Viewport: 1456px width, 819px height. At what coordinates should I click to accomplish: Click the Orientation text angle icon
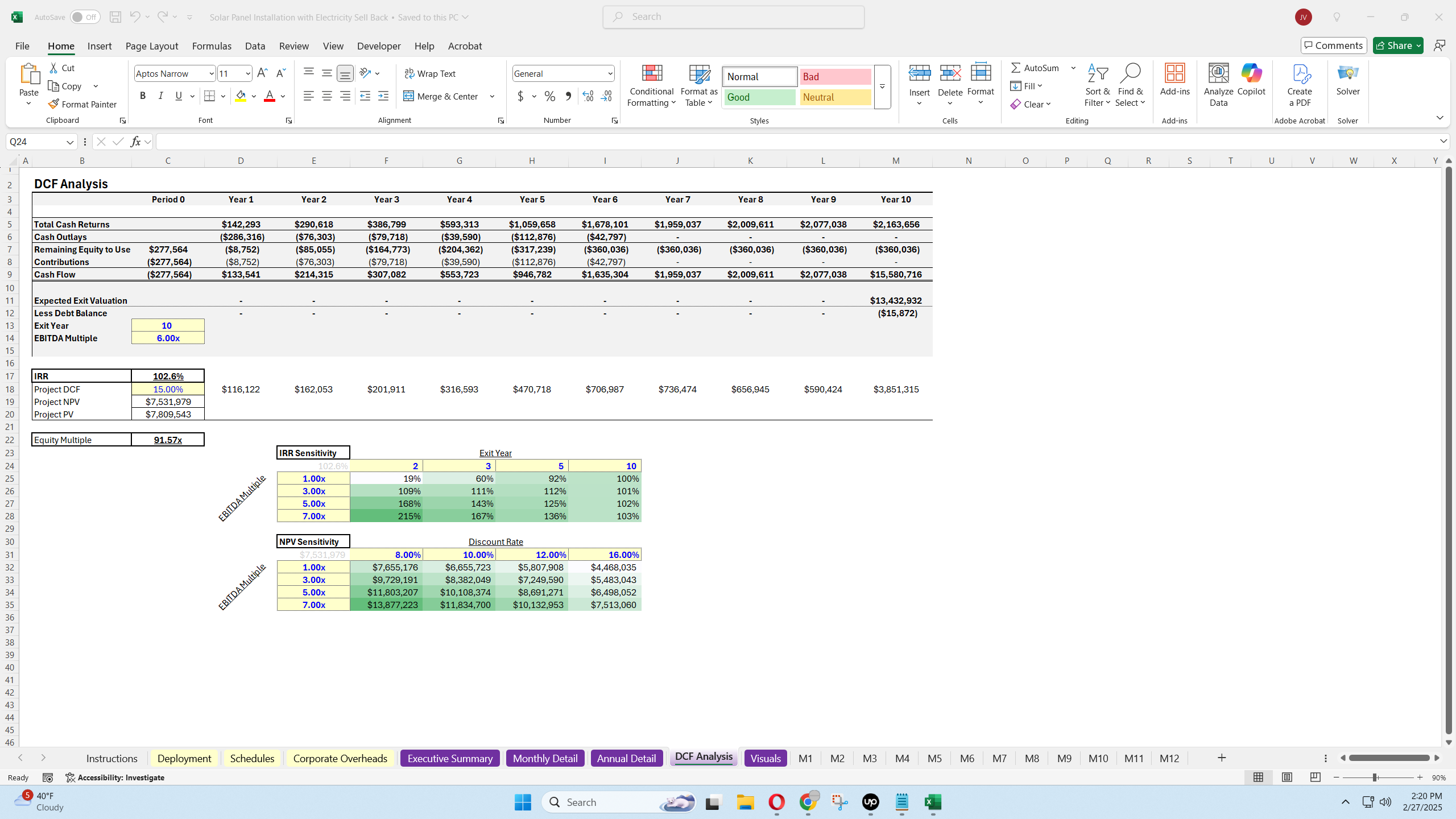click(x=365, y=73)
